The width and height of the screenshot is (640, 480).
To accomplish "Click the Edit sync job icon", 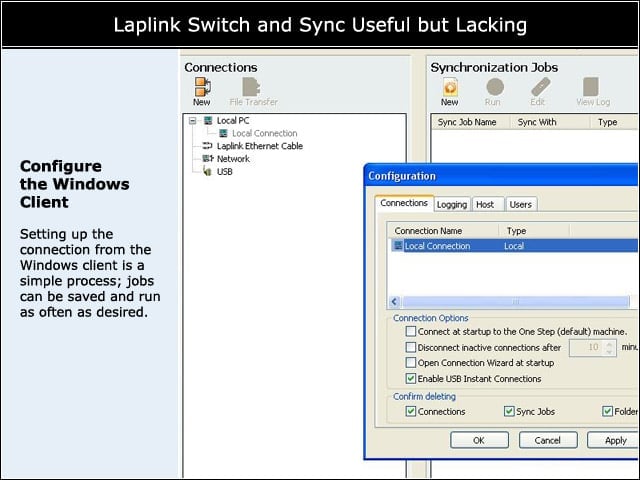I will [x=541, y=87].
